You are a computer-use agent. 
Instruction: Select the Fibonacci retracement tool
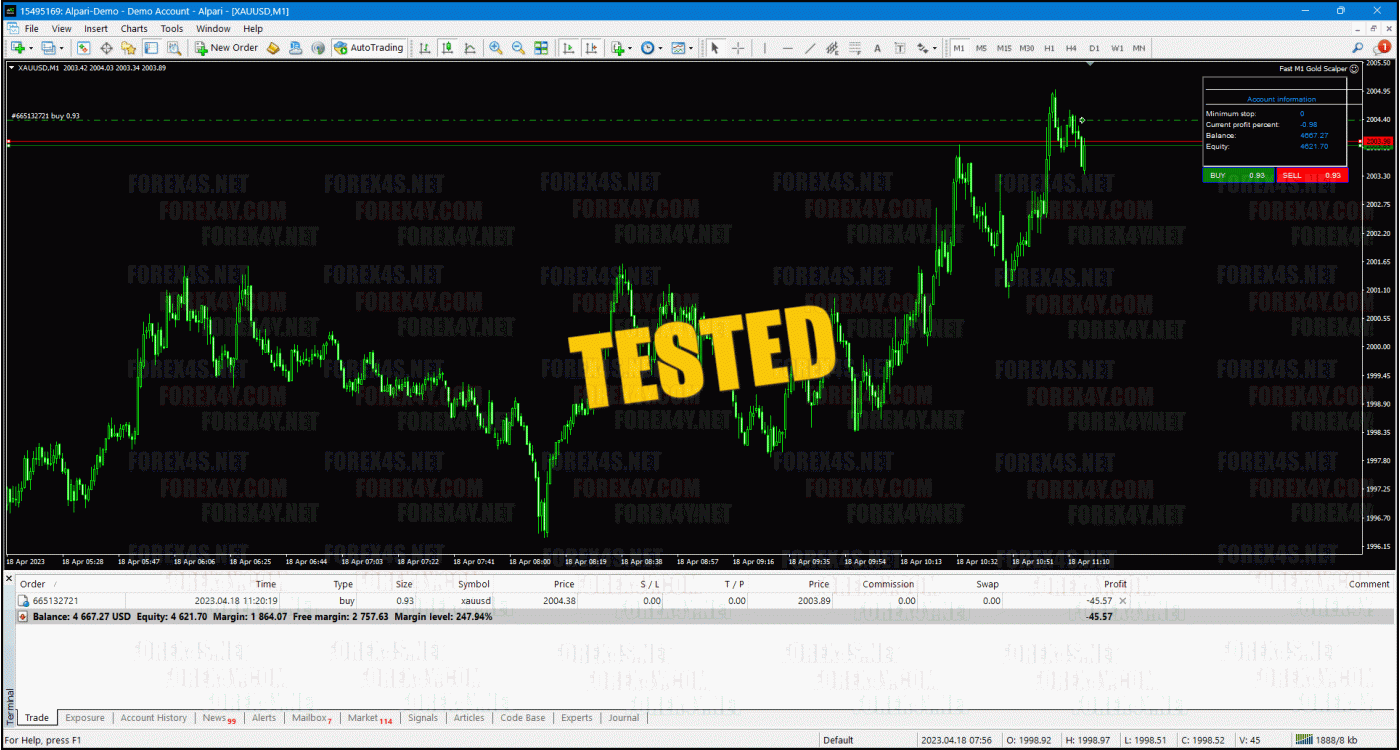pos(854,48)
